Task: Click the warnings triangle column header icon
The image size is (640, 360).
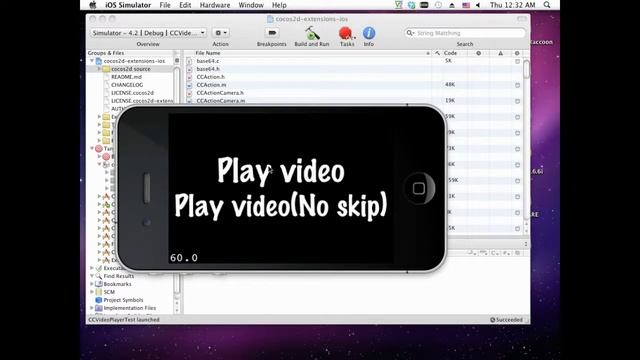Action: pos(500,53)
